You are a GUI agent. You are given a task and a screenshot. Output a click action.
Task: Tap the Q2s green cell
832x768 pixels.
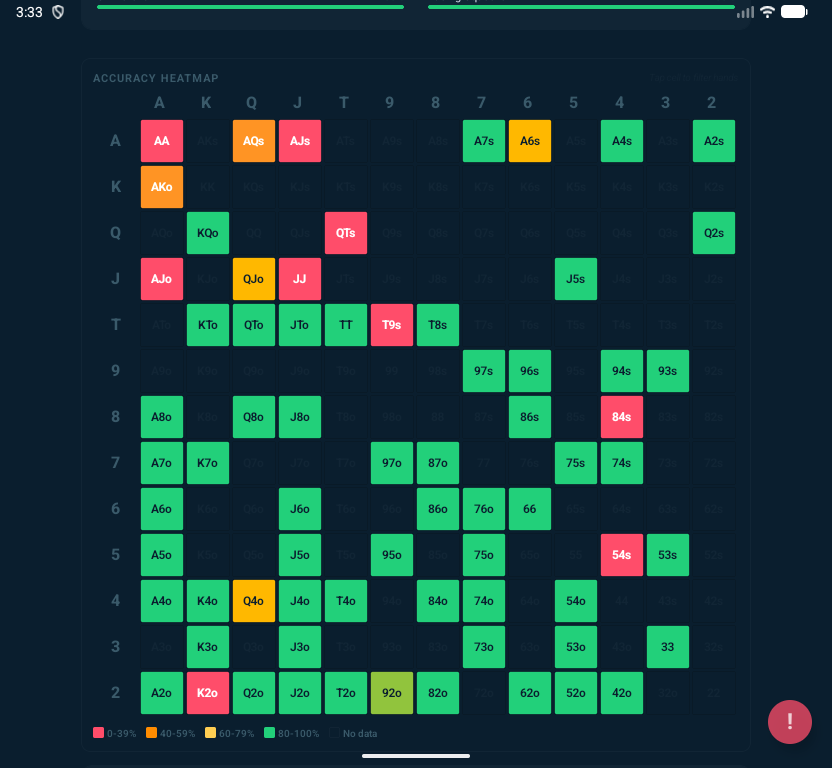(714, 233)
